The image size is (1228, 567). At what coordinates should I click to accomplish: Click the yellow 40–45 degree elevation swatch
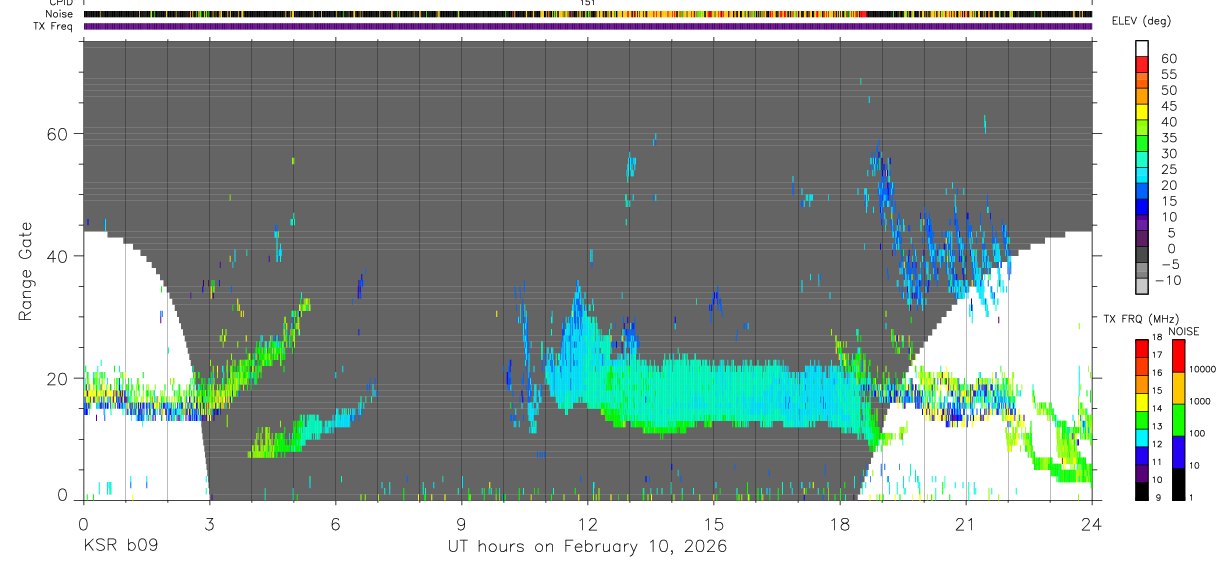(x=1143, y=112)
